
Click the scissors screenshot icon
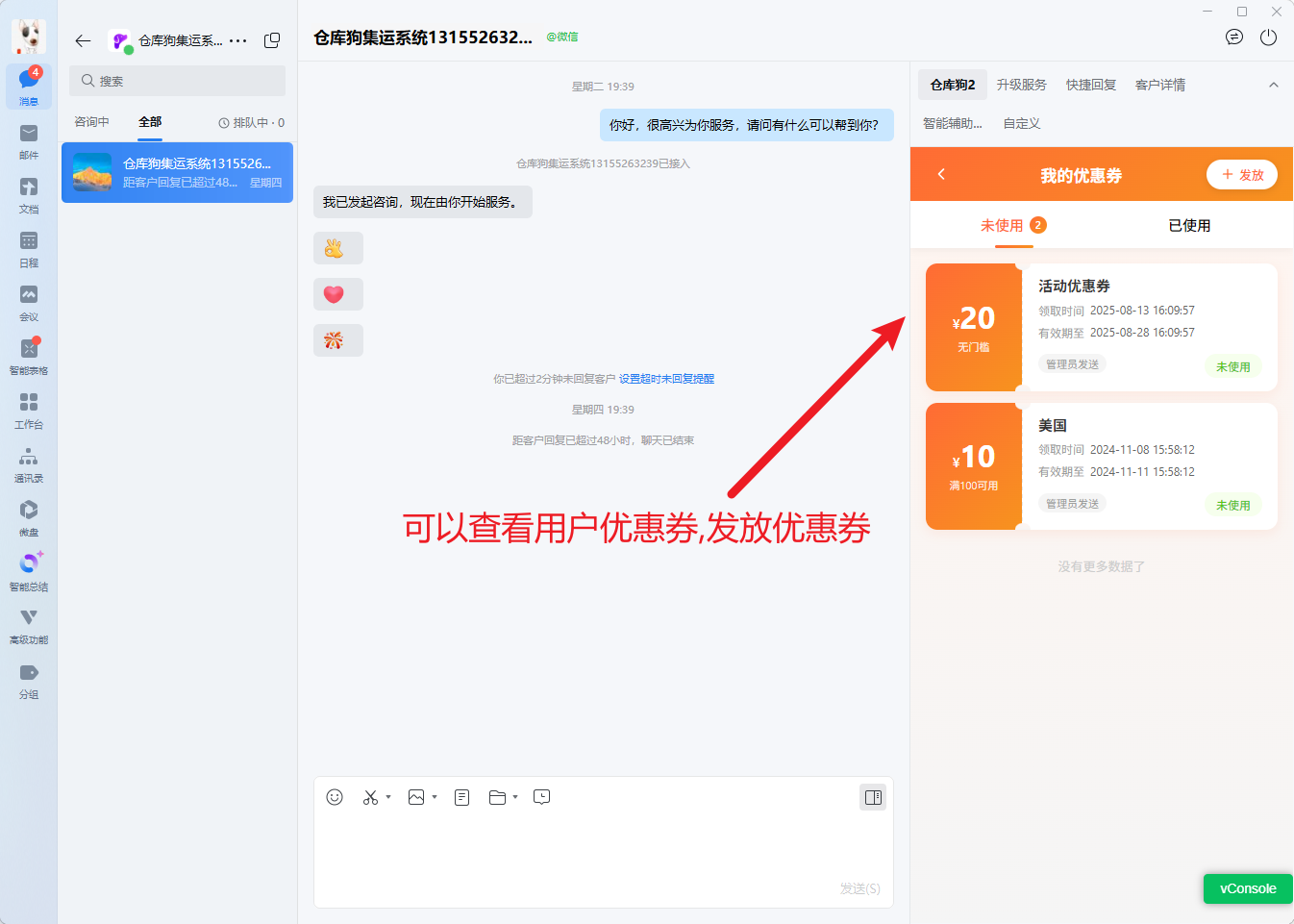point(370,797)
